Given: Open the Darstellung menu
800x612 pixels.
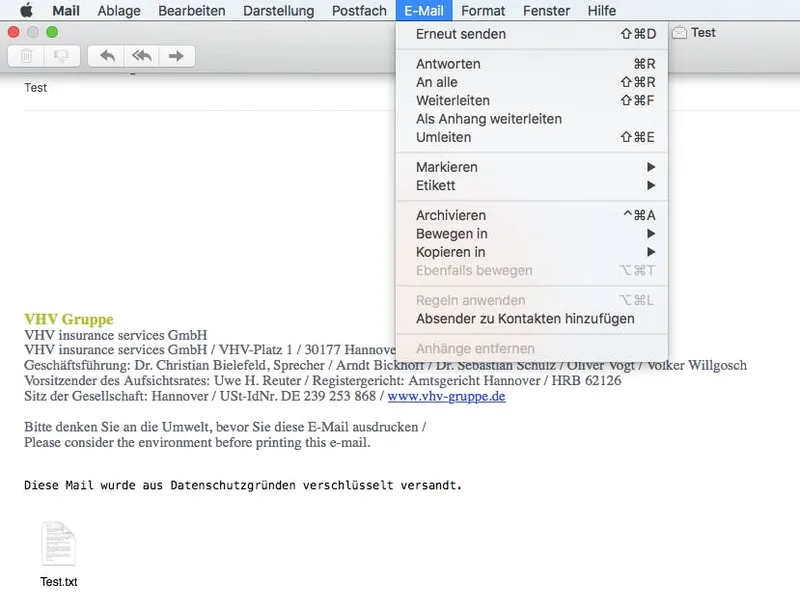Looking at the screenshot, I should [279, 10].
